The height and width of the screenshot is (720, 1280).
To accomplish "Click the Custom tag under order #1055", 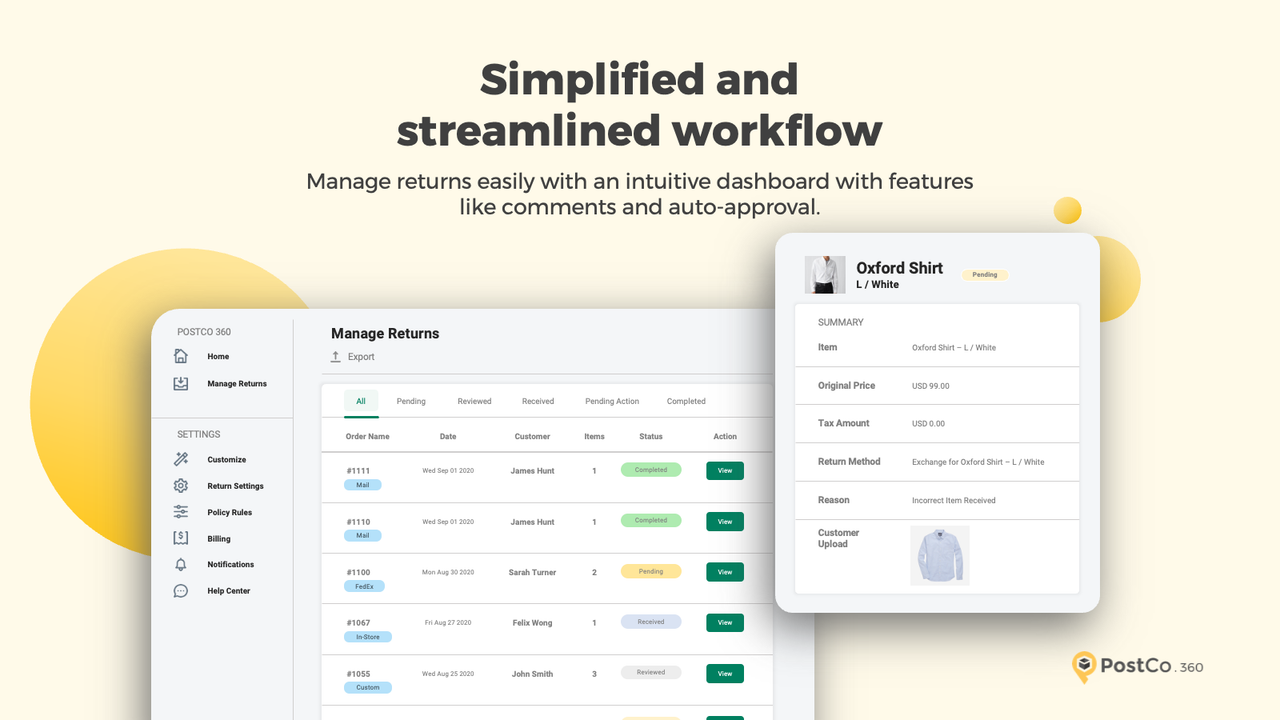I will pyautogui.click(x=368, y=688).
